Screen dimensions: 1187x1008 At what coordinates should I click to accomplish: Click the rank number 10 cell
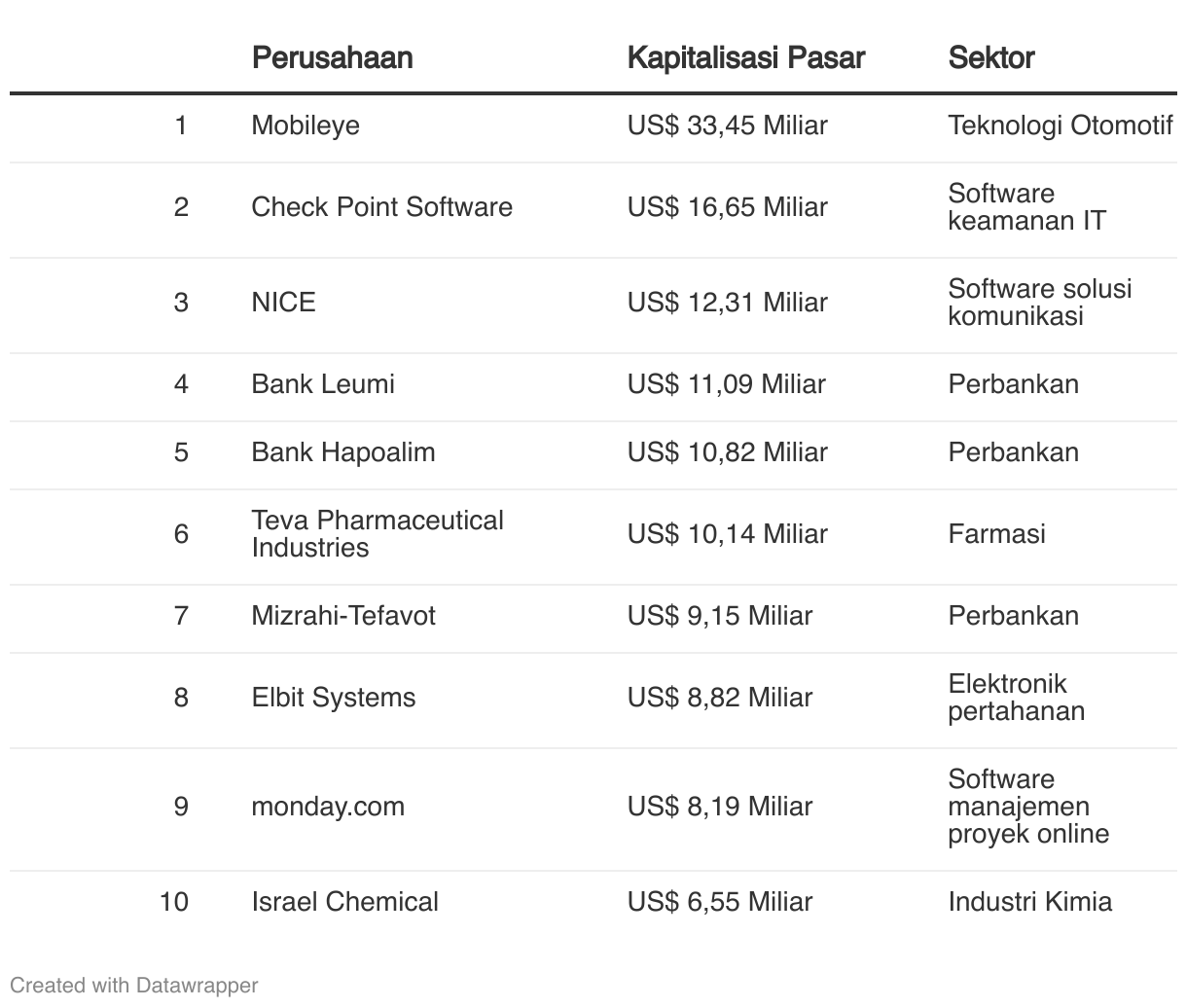point(174,902)
